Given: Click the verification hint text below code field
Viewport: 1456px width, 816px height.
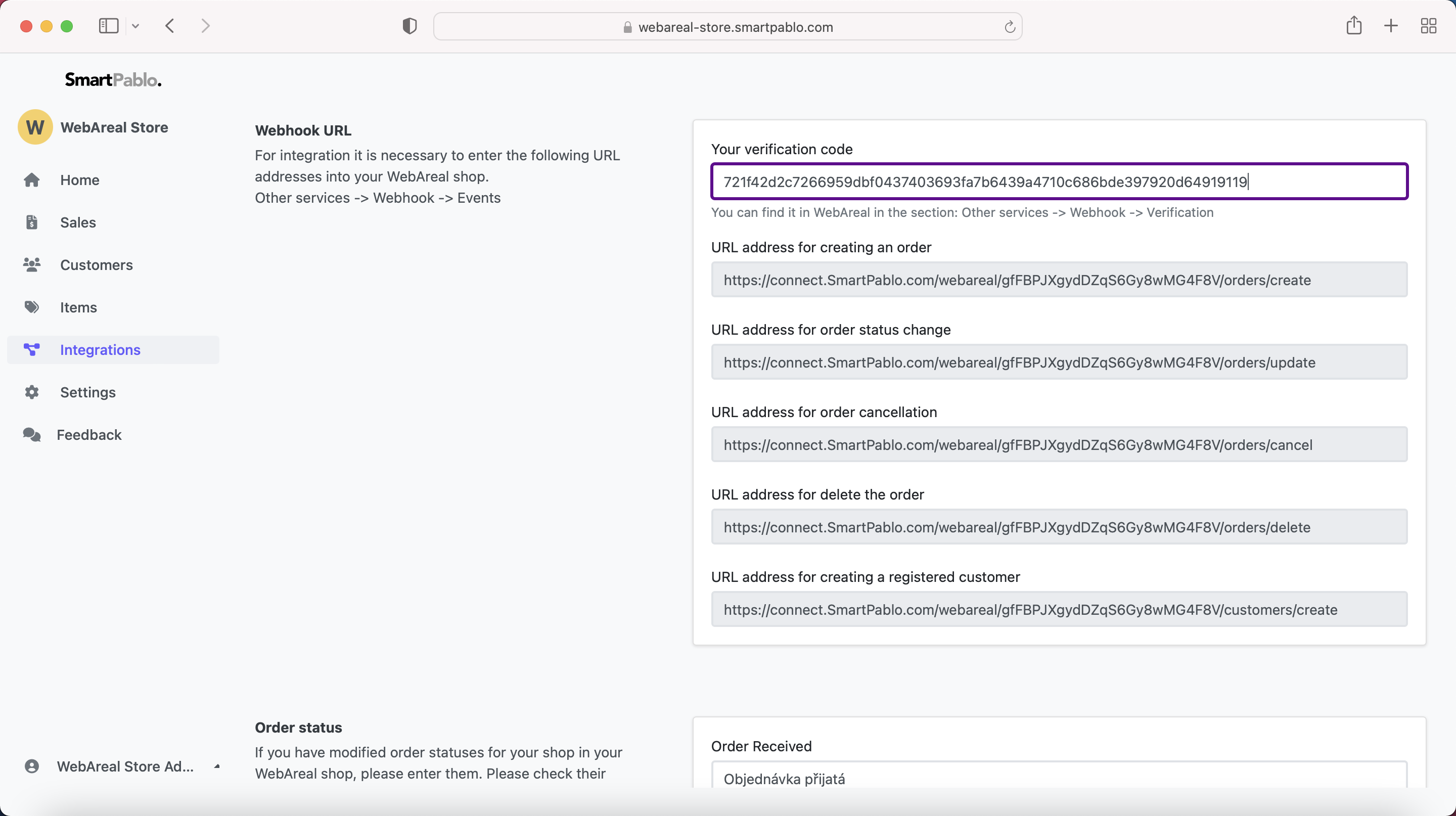Looking at the screenshot, I should click(962, 212).
